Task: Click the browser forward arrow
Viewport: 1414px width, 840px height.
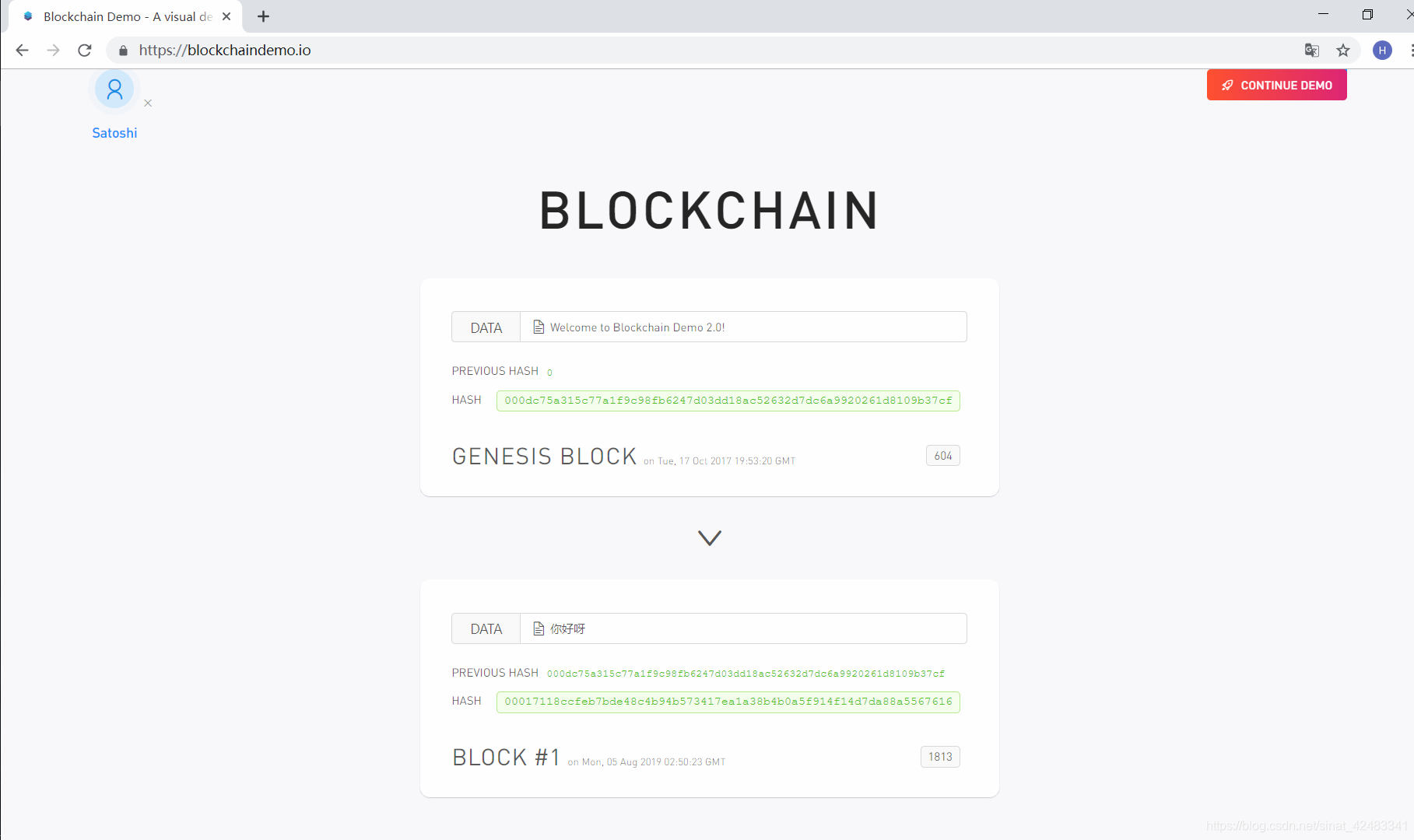Action: point(53,51)
